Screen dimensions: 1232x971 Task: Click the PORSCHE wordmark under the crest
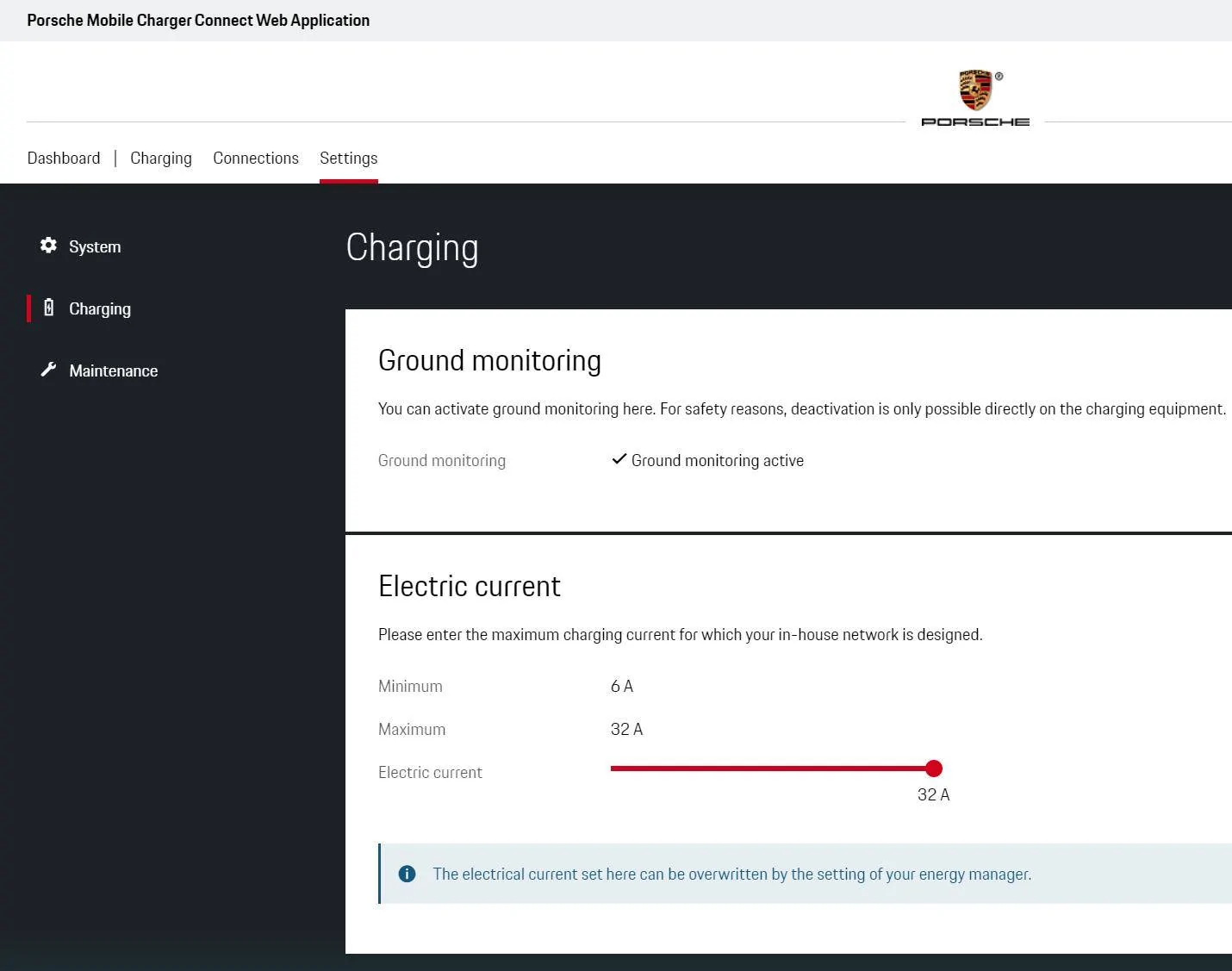point(975,121)
